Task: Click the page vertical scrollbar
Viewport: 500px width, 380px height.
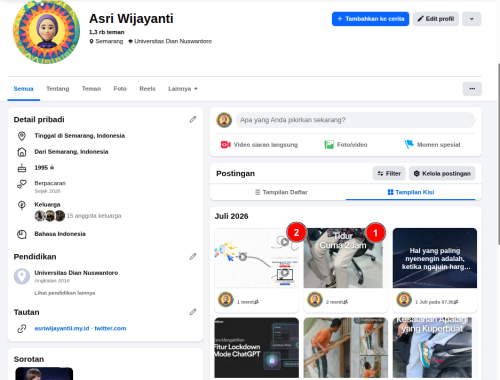Action: (498, 153)
